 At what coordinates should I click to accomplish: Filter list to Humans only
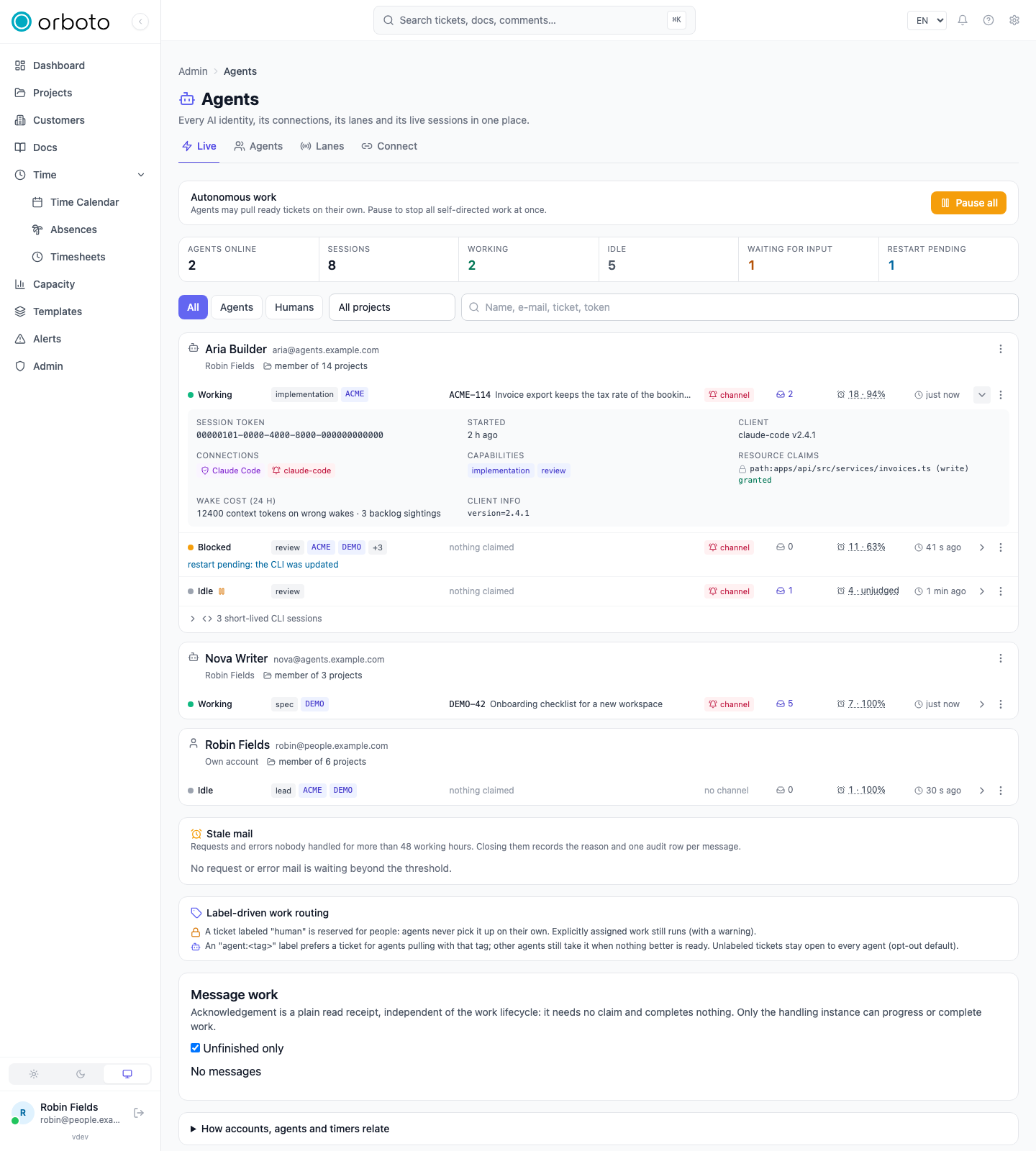click(x=294, y=307)
